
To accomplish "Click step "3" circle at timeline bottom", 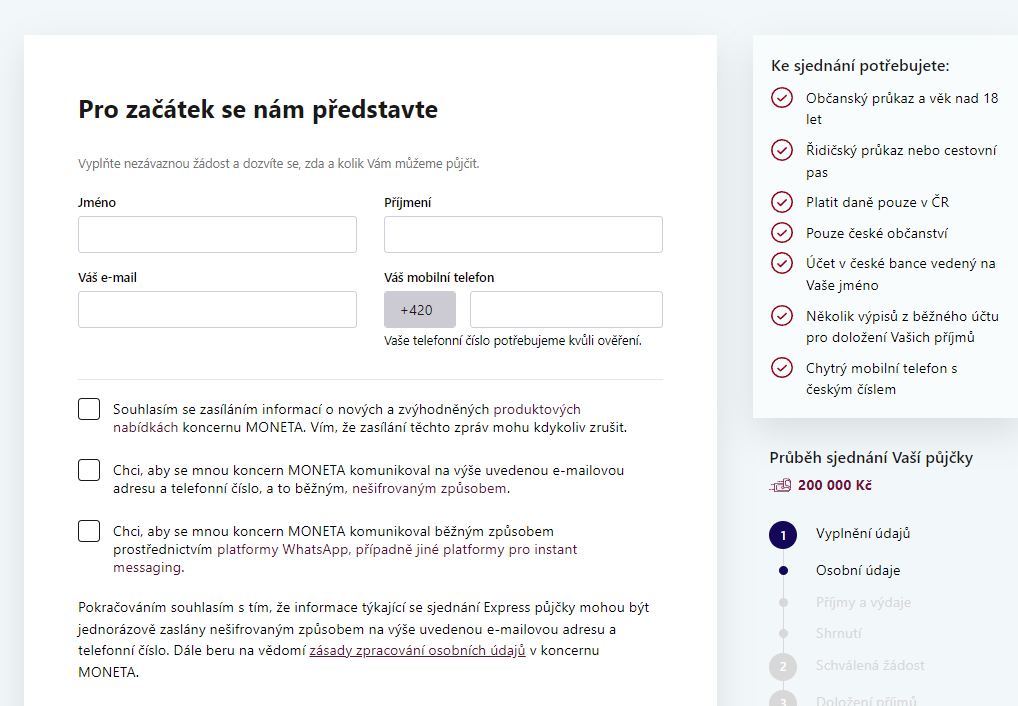I will tap(783, 698).
